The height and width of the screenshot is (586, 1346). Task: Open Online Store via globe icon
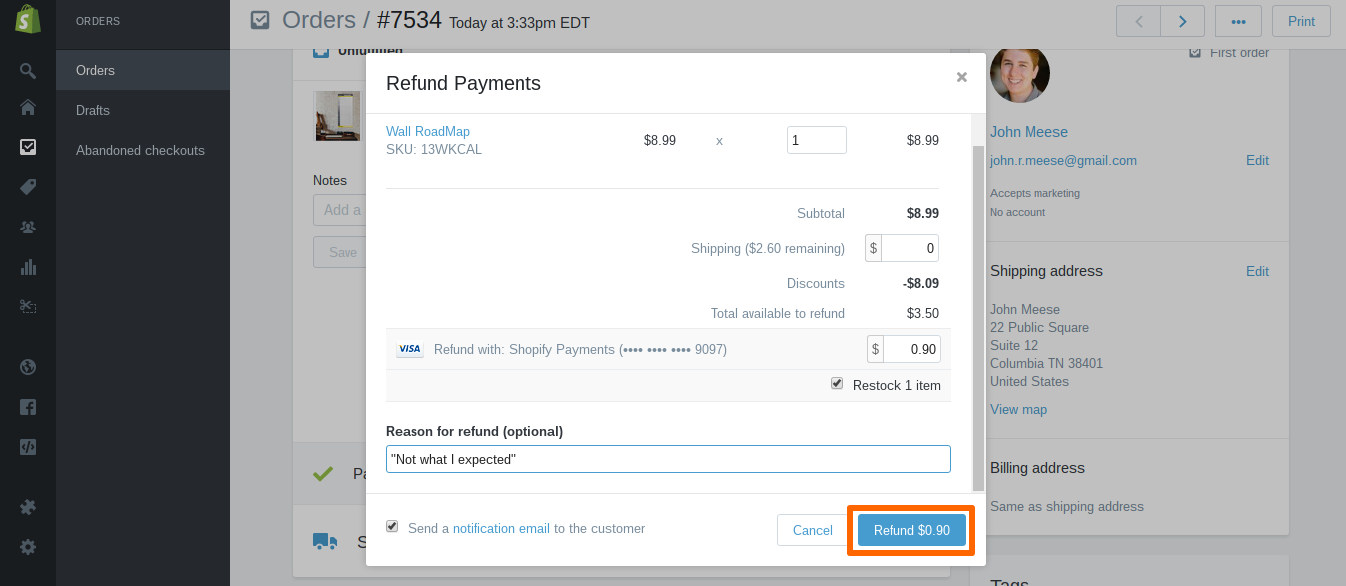[28, 367]
